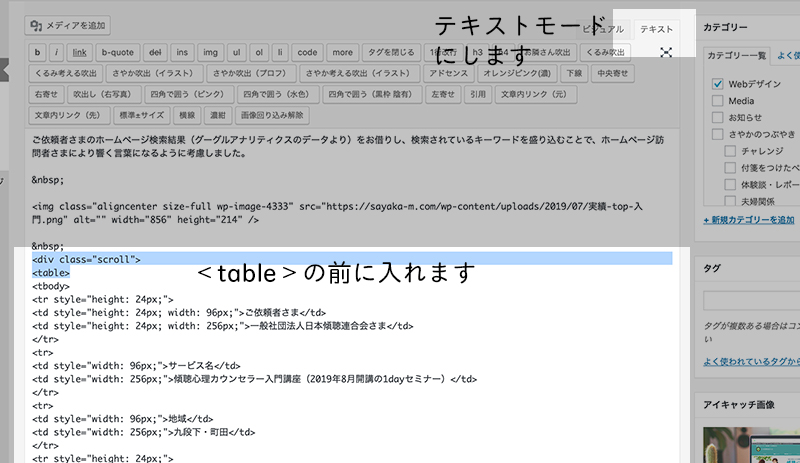Click the ins quicktag button
800x463 pixels.
pyautogui.click(x=182, y=52)
